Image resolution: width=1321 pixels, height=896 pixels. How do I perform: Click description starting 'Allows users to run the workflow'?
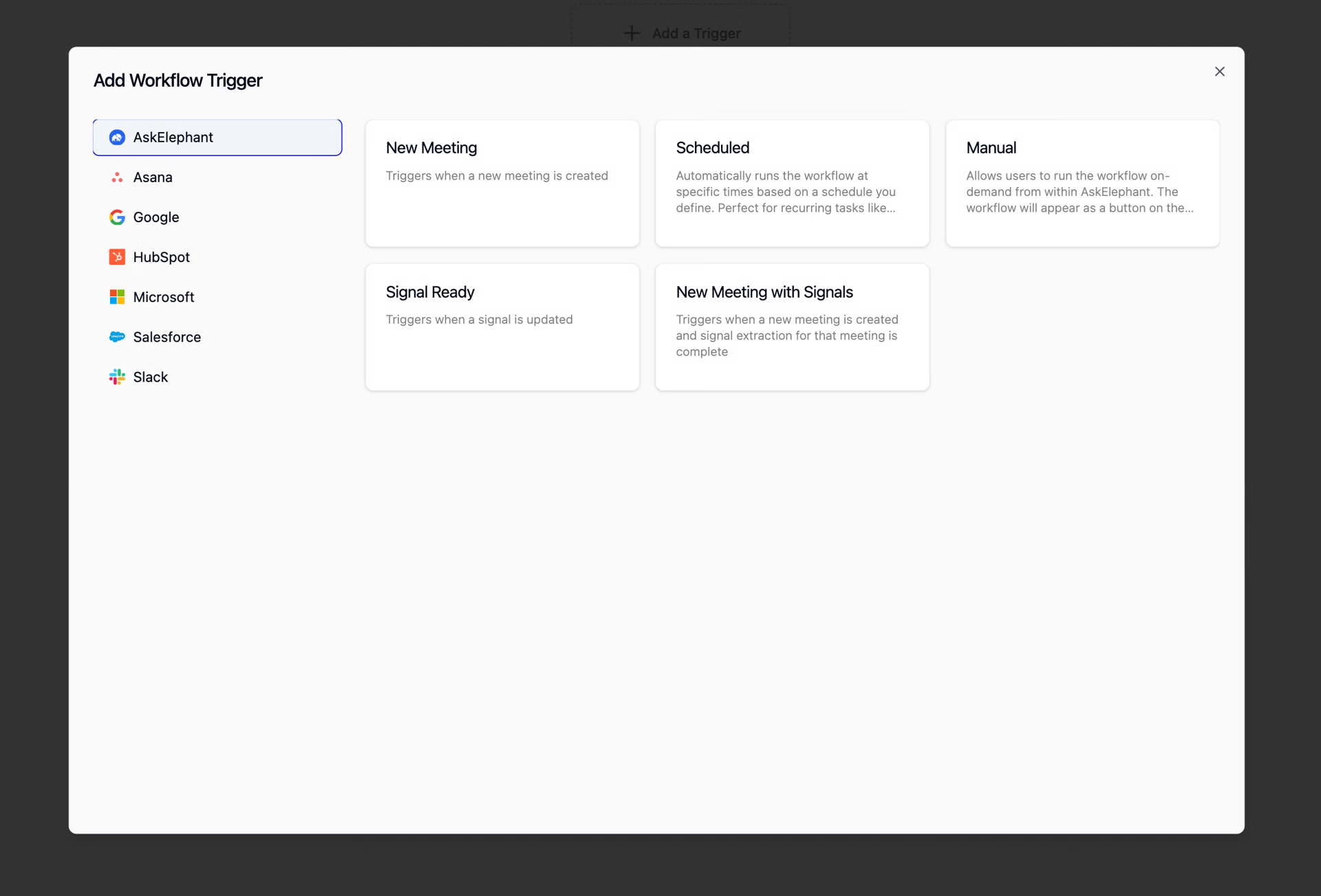1080,192
